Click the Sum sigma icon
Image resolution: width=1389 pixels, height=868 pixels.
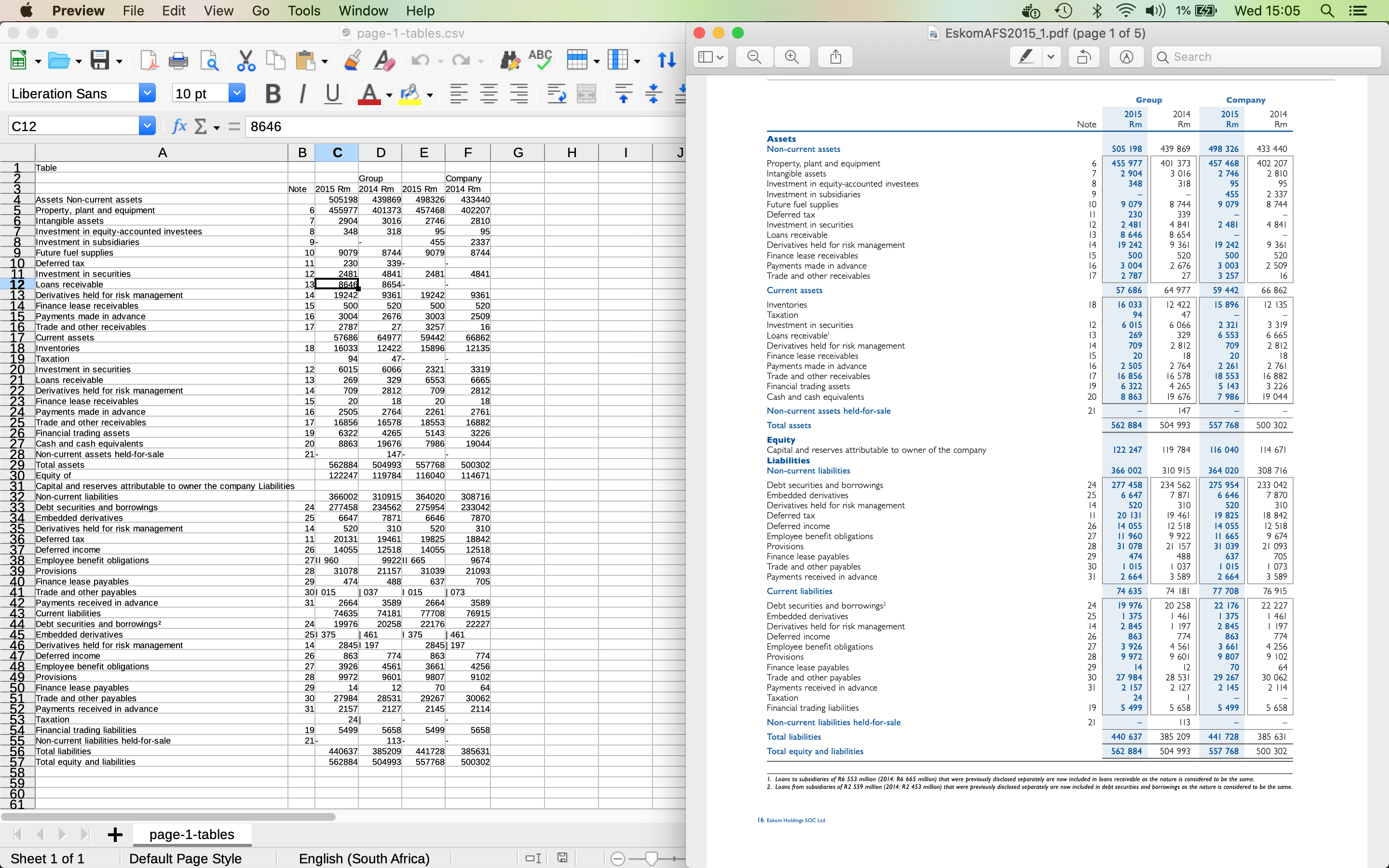(200, 126)
